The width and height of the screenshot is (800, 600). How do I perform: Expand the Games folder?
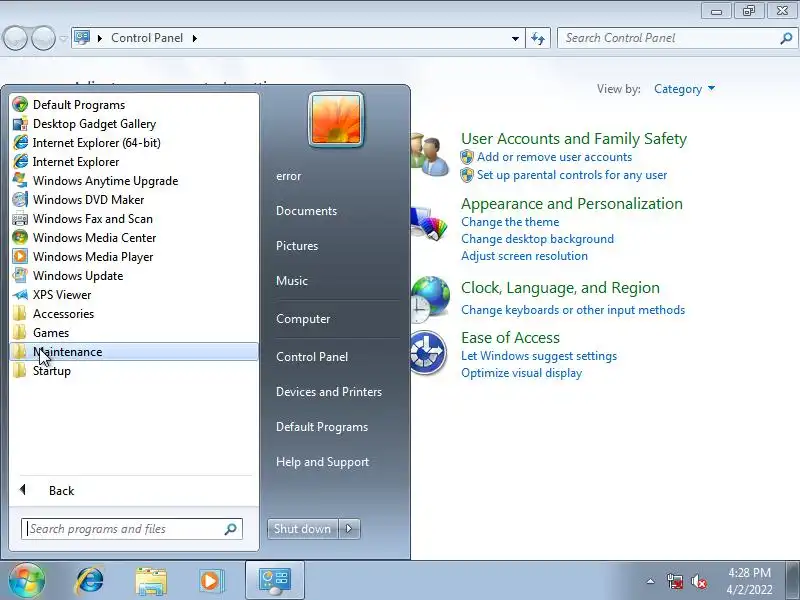(x=134, y=333)
